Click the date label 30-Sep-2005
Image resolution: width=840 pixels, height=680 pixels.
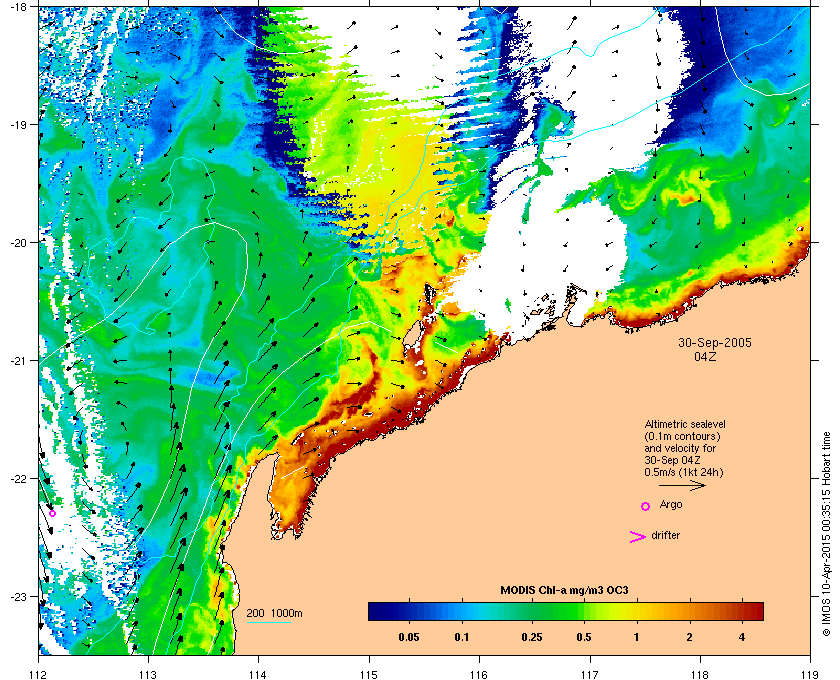coord(715,343)
